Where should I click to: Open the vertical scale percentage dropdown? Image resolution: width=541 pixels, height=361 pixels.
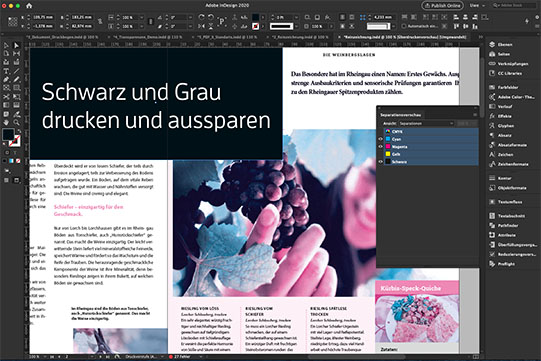[x=141, y=26]
